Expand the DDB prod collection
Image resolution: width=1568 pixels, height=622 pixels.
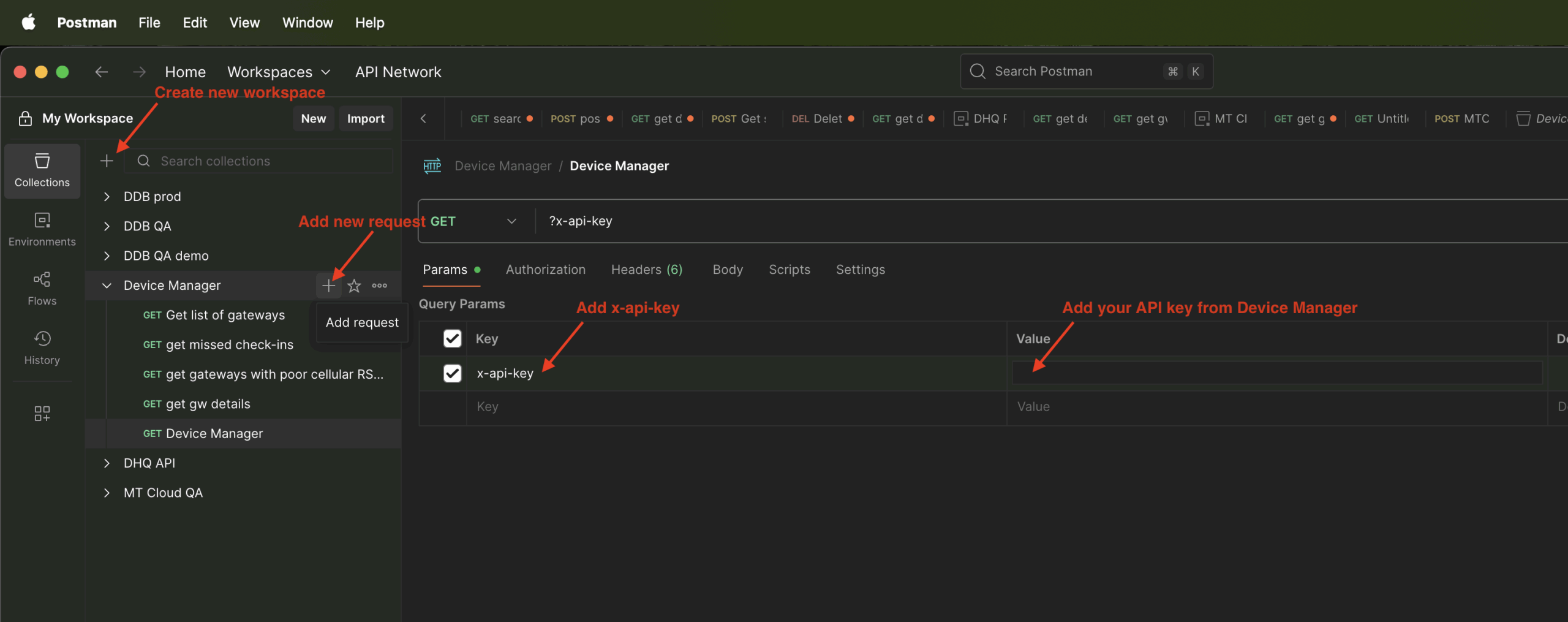(107, 196)
